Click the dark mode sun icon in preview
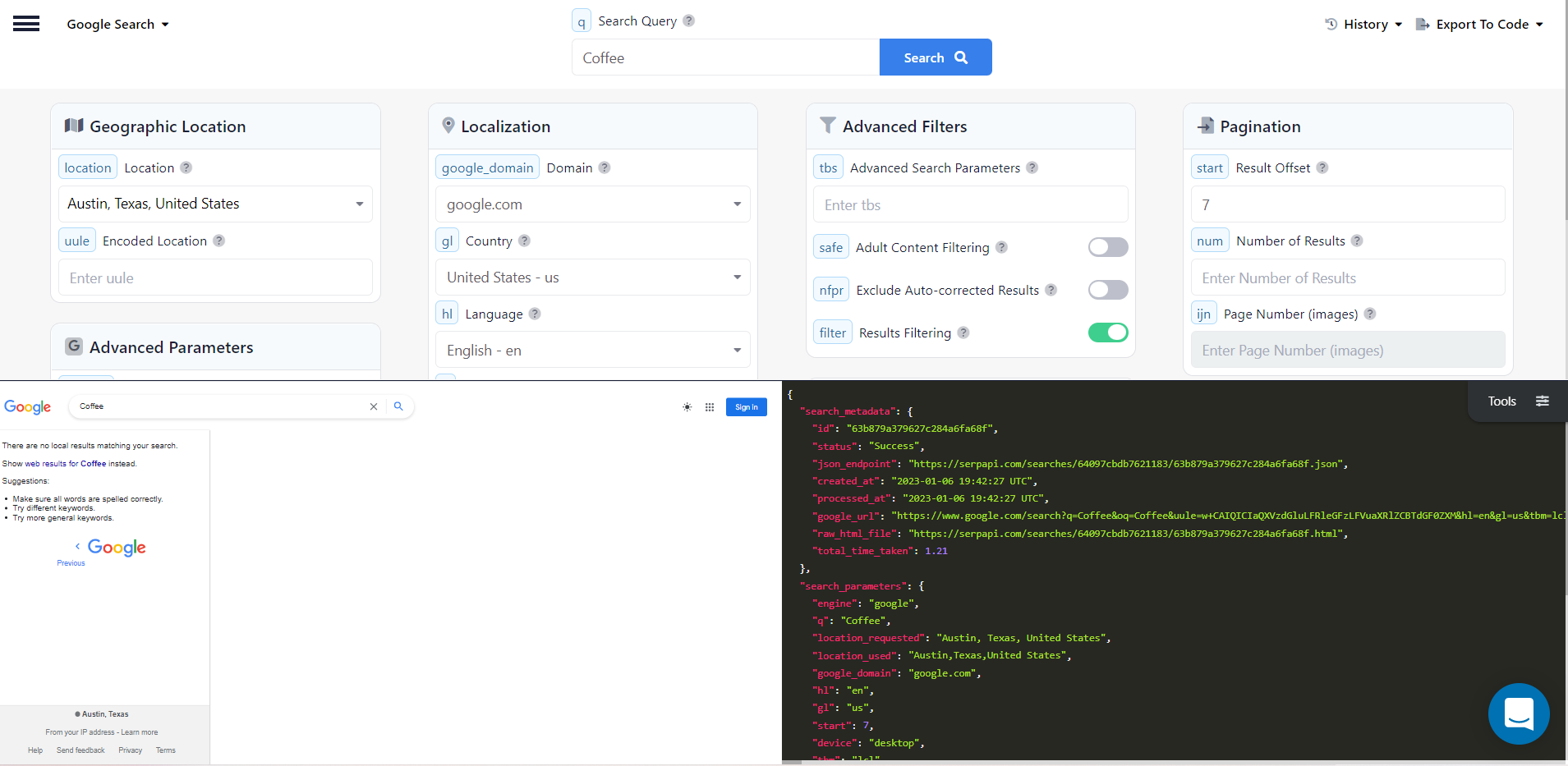The width and height of the screenshot is (1568, 766). click(687, 406)
